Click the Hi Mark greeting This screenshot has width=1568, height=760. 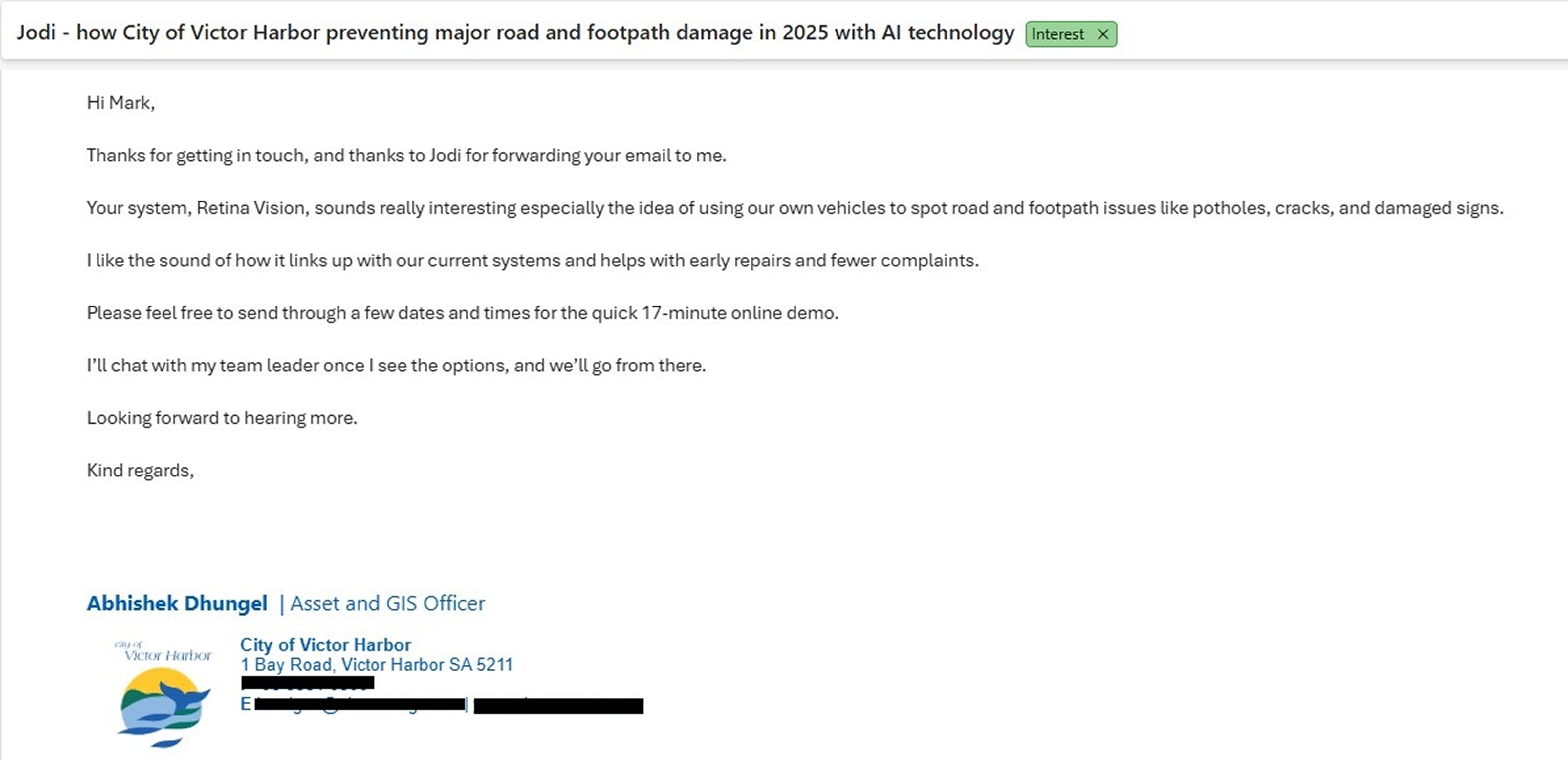(120, 103)
